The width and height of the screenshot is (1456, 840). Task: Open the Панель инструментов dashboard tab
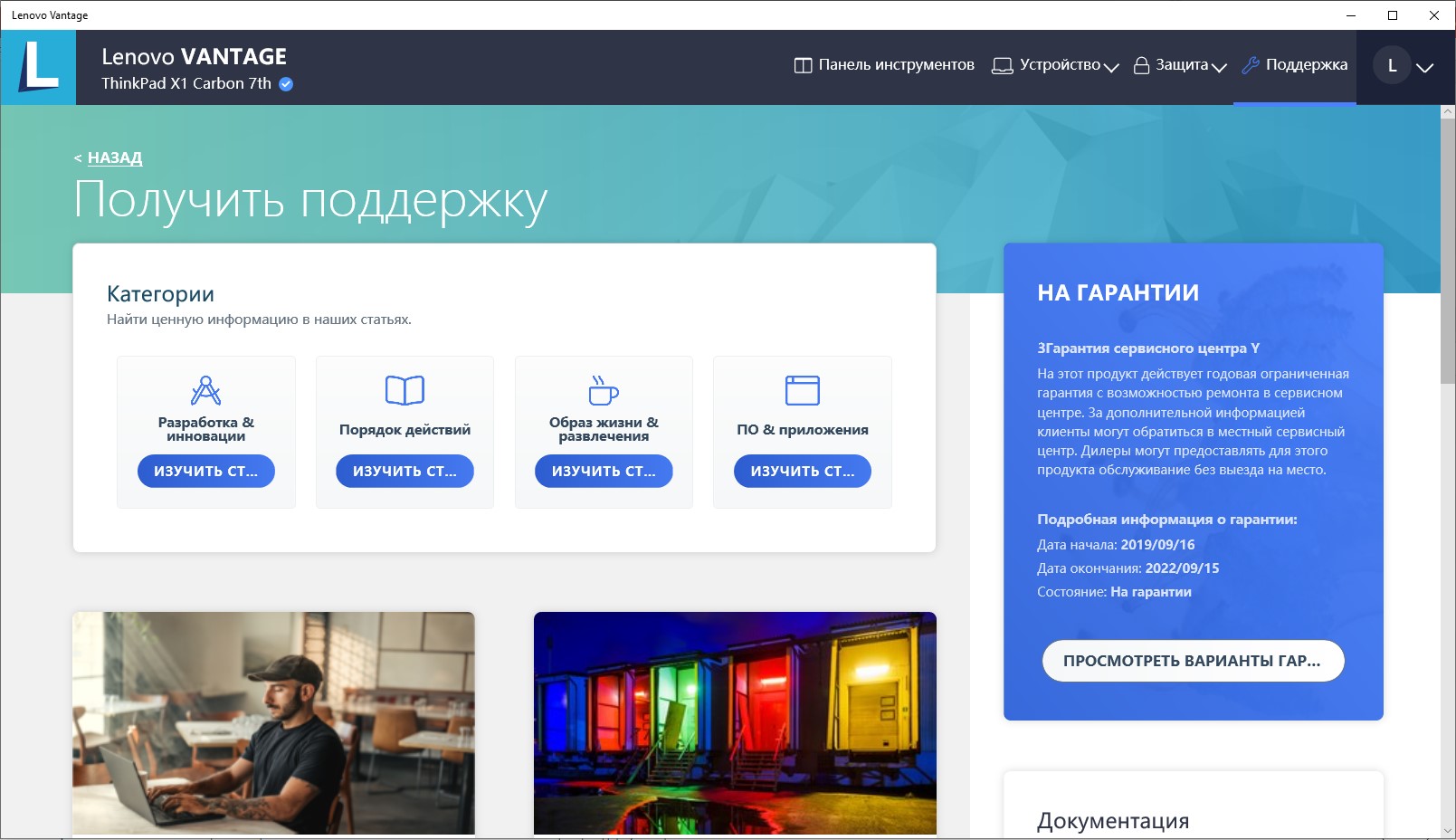(884, 65)
